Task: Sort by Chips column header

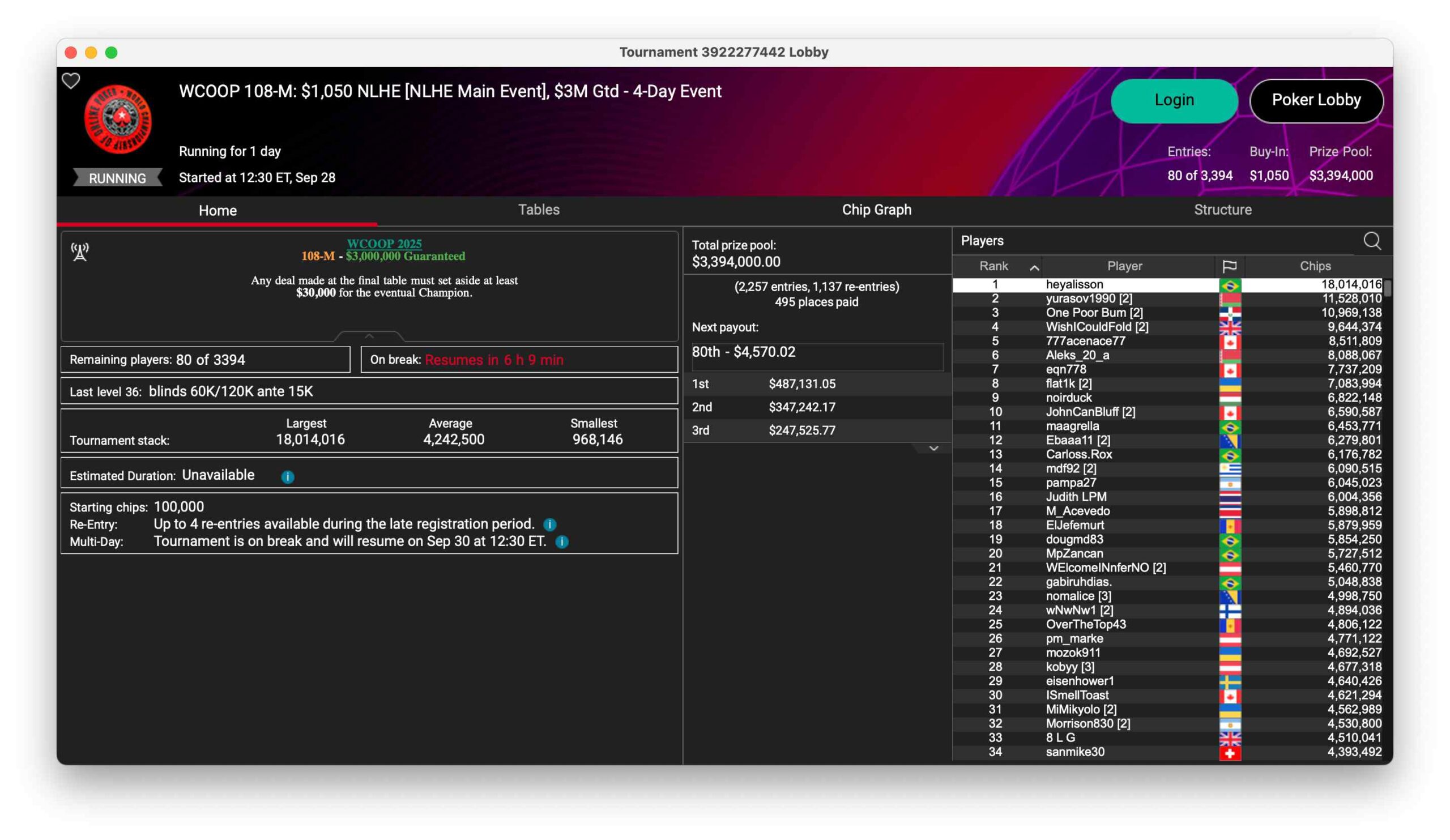Action: [x=1315, y=266]
